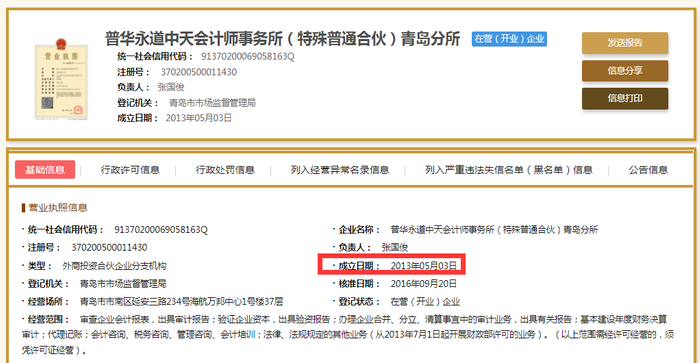This screenshot has width=700, height=363.
Task: Click 核准日期 value 2016年09月20日
Action: [424, 284]
